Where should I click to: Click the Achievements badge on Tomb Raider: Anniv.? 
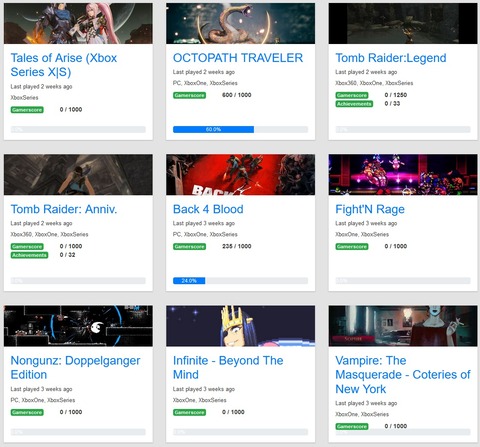29,255
